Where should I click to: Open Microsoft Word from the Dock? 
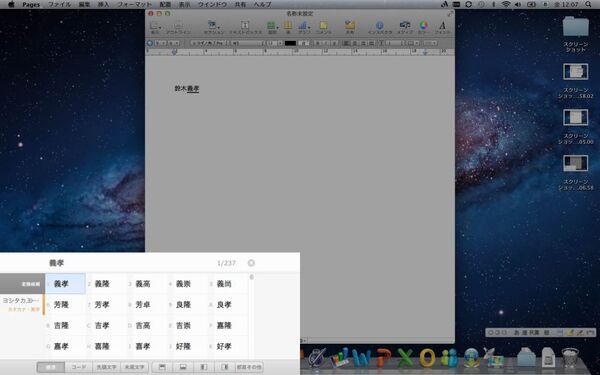pyautogui.click(x=361, y=357)
